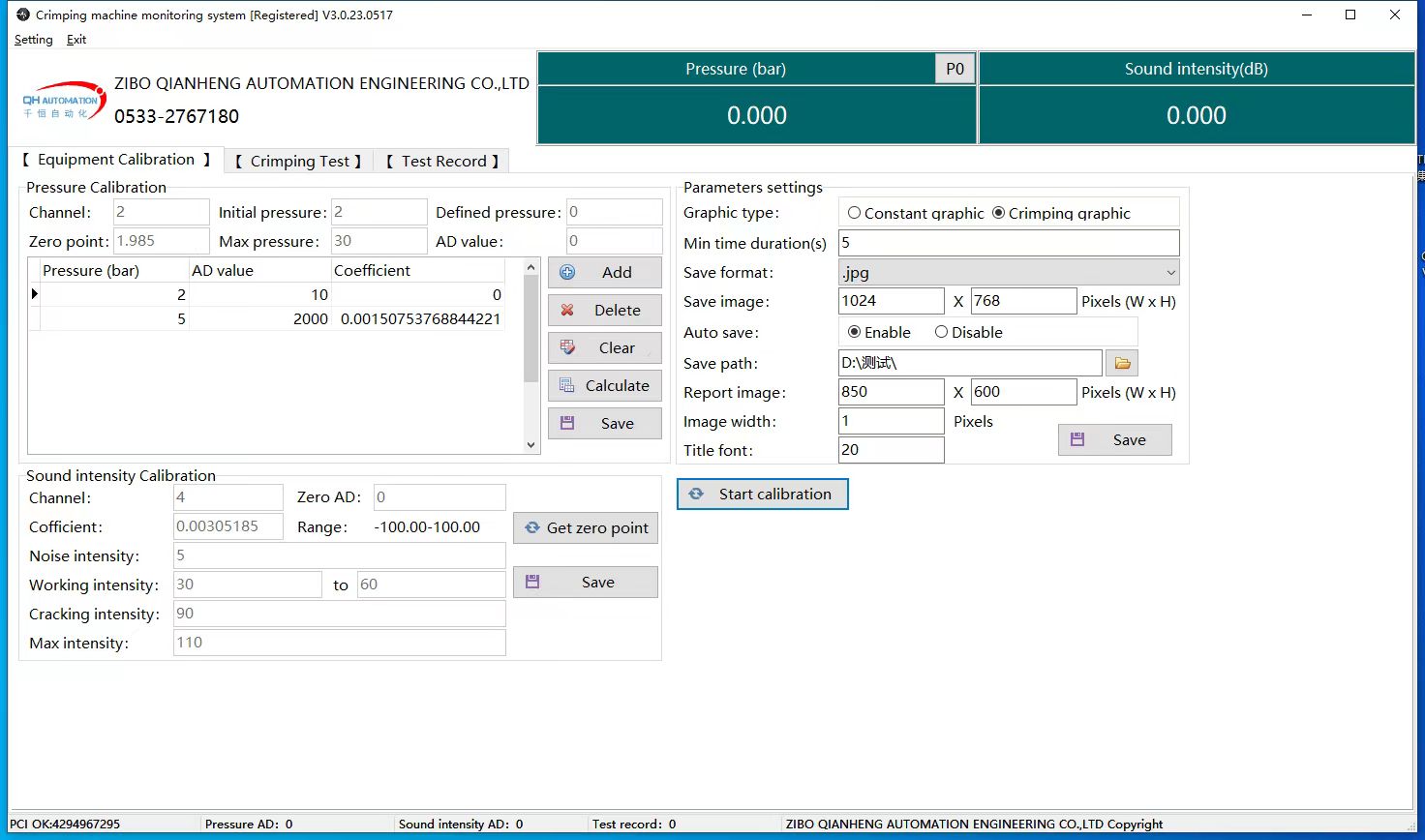The image size is (1425, 840).
Task: Click the Min time duration input field
Action: coord(1008,243)
